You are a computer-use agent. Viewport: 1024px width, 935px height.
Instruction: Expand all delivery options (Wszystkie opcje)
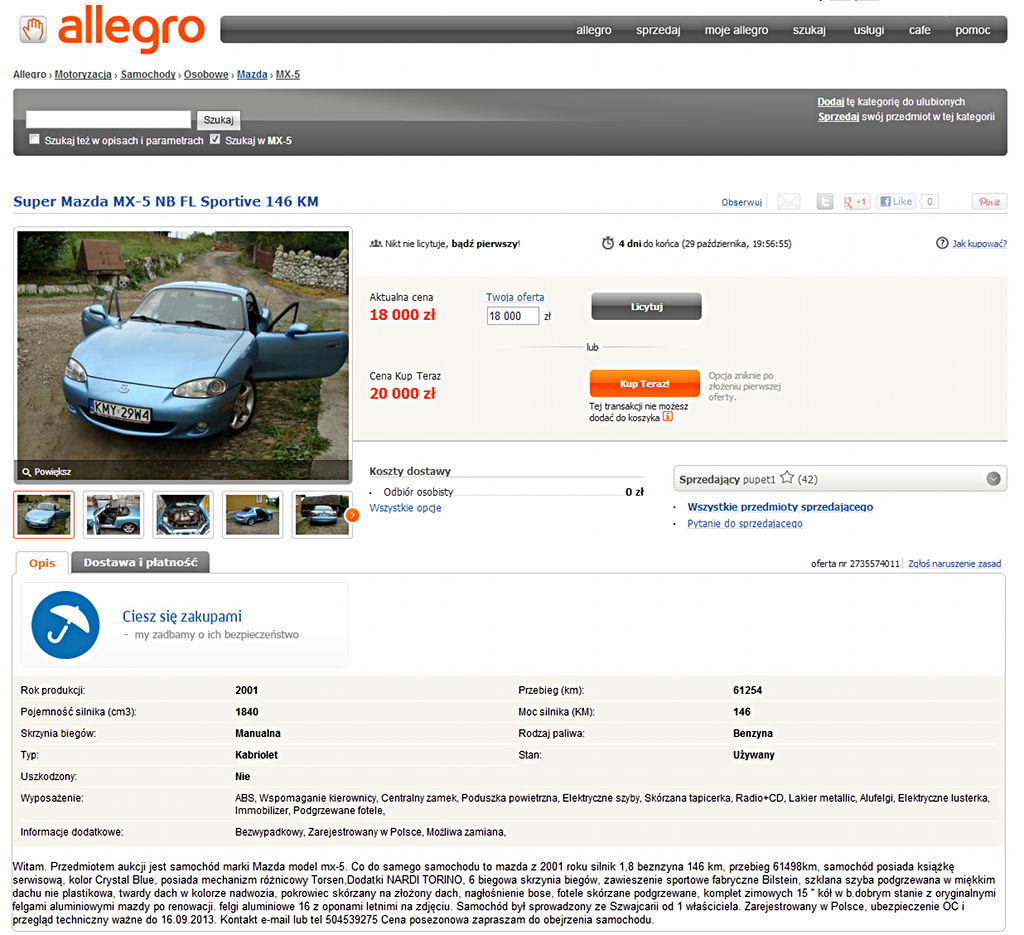point(405,508)
